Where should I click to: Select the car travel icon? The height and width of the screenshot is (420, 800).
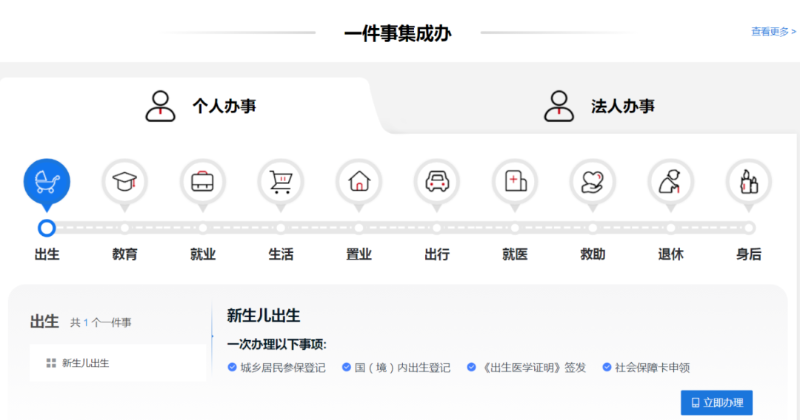pyautogui.click(x=437, y=182)
